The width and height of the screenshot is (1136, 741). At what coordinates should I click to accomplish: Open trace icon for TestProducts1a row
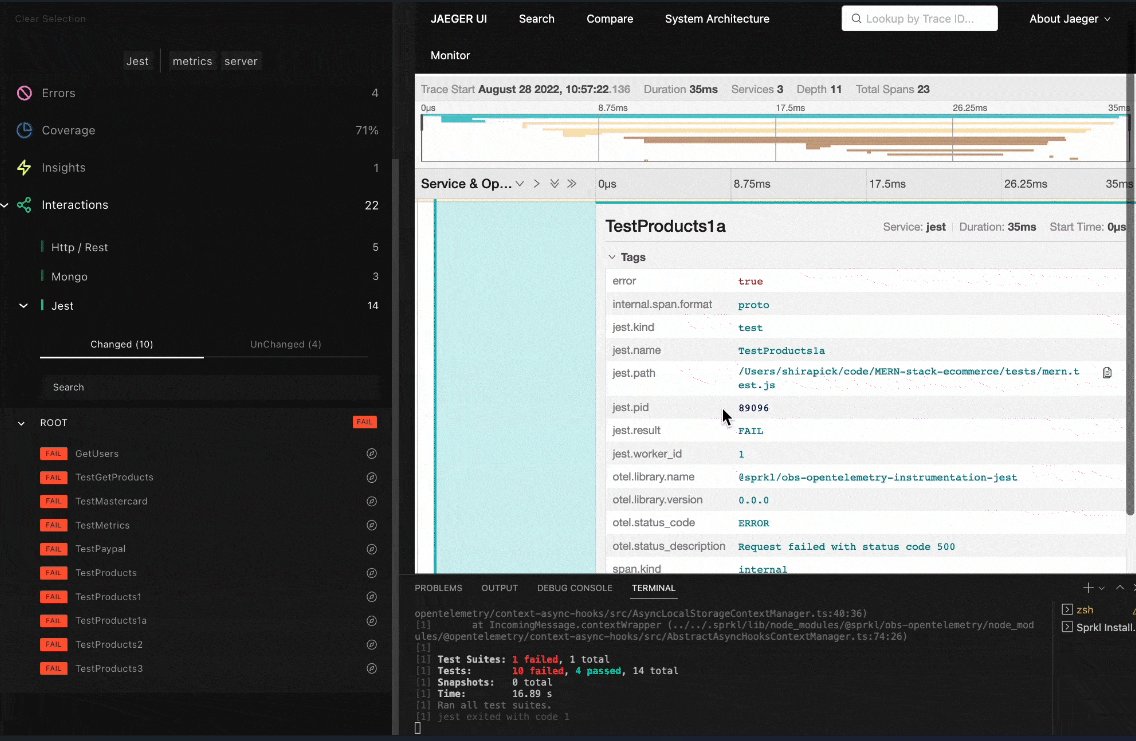(x=372, y=621)
